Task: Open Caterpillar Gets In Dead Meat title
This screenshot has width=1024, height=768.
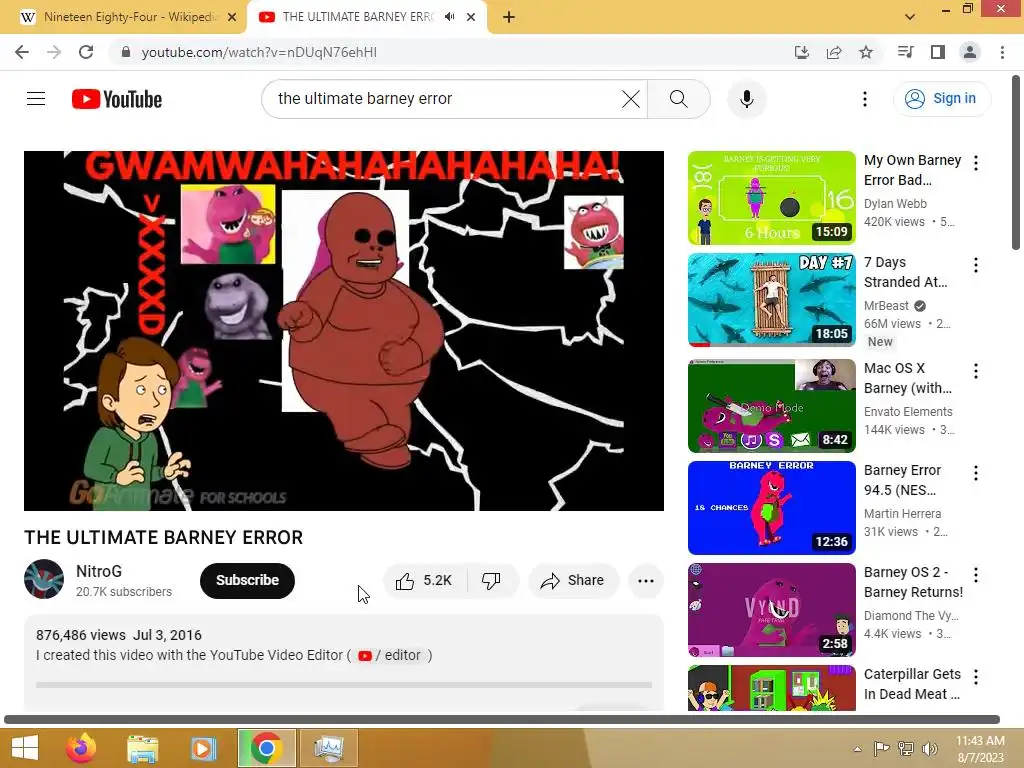Action: [912, 684]
